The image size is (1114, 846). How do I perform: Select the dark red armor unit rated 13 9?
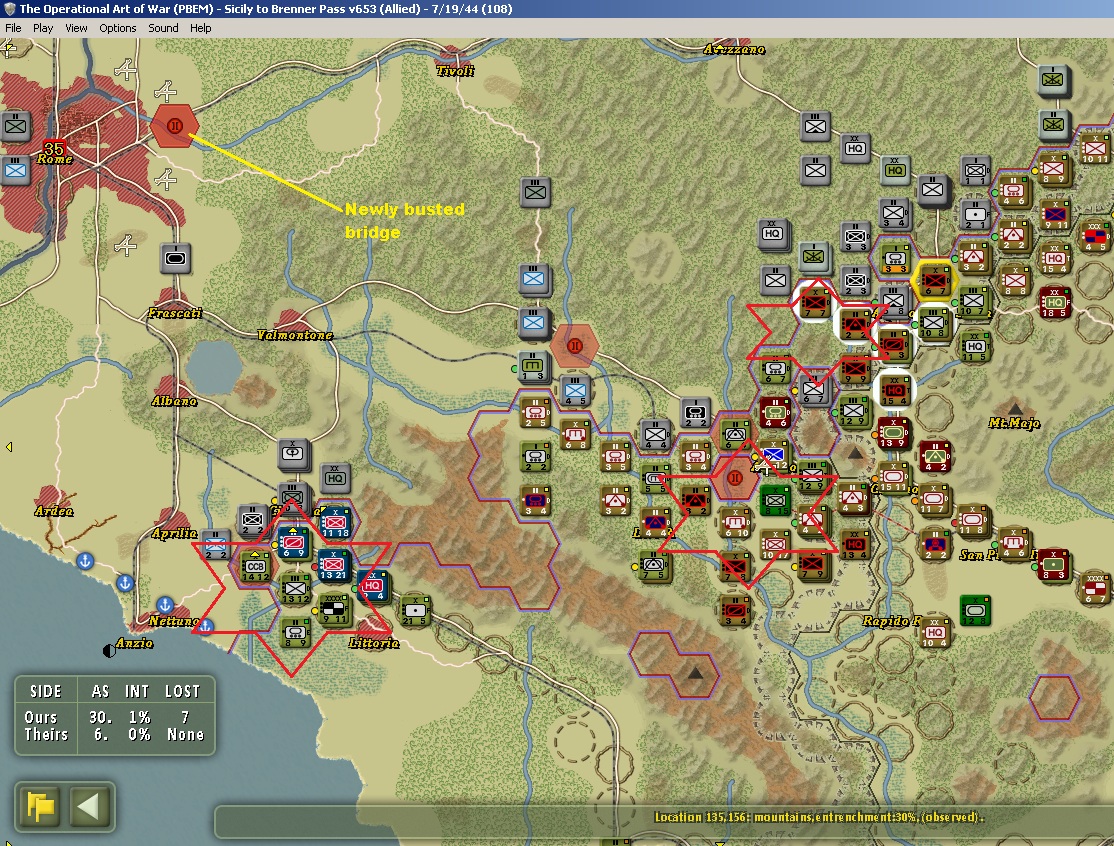point(894,433)
